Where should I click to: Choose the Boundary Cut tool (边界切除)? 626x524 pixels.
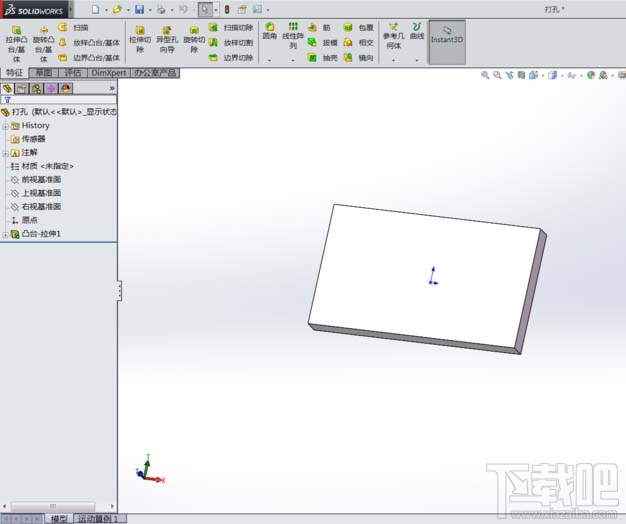point(231,57)
